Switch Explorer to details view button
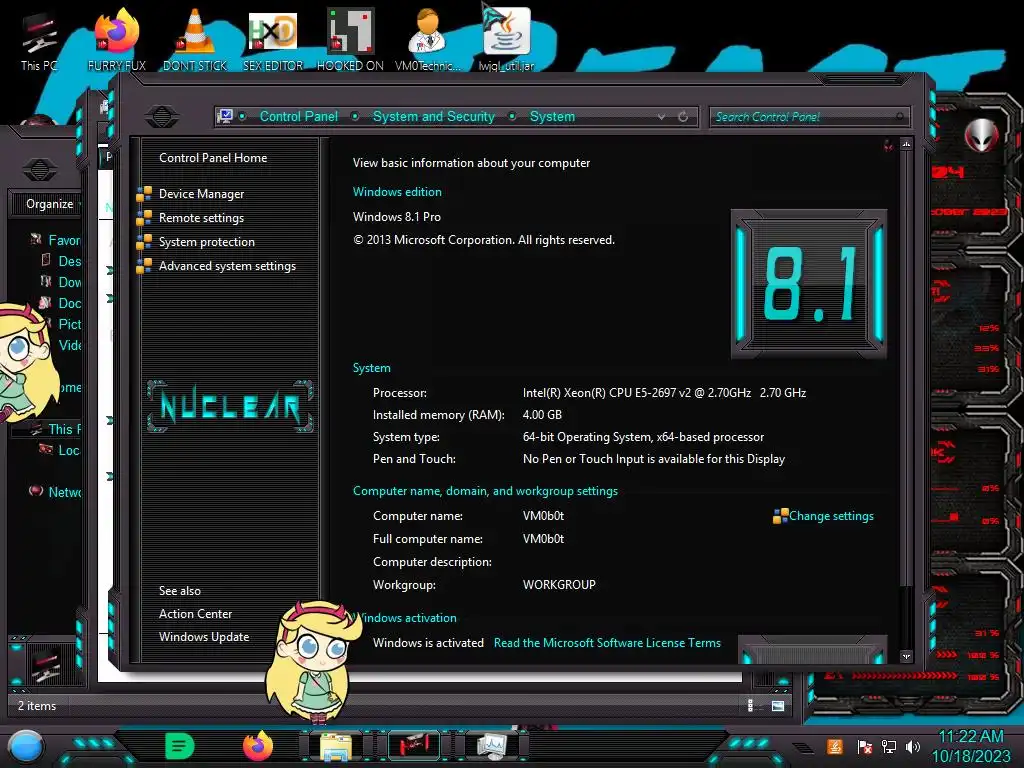Viewport: 1024px width, 768px height. [750, 706]
